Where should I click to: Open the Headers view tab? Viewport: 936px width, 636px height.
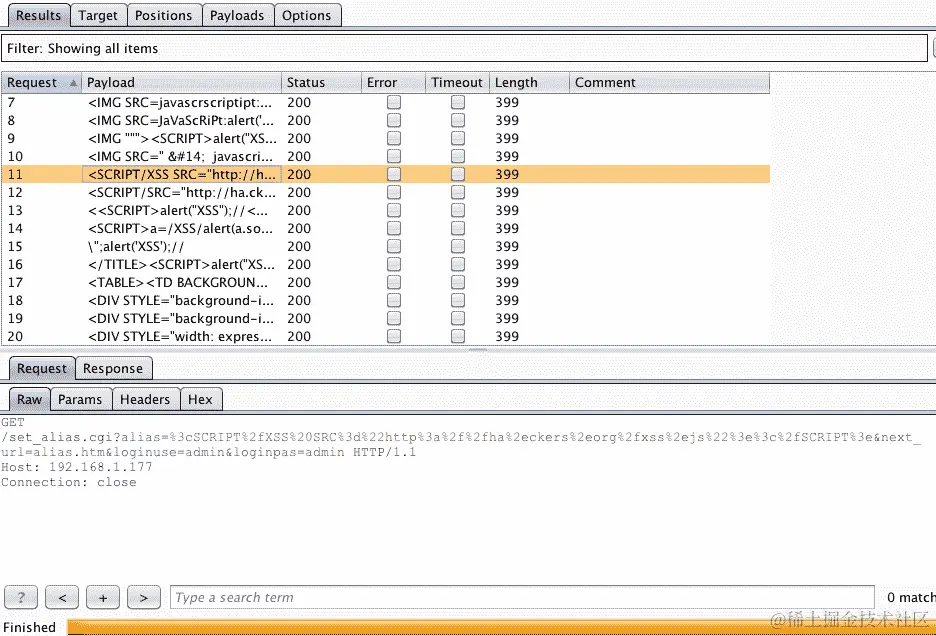(x=145, y=400)
